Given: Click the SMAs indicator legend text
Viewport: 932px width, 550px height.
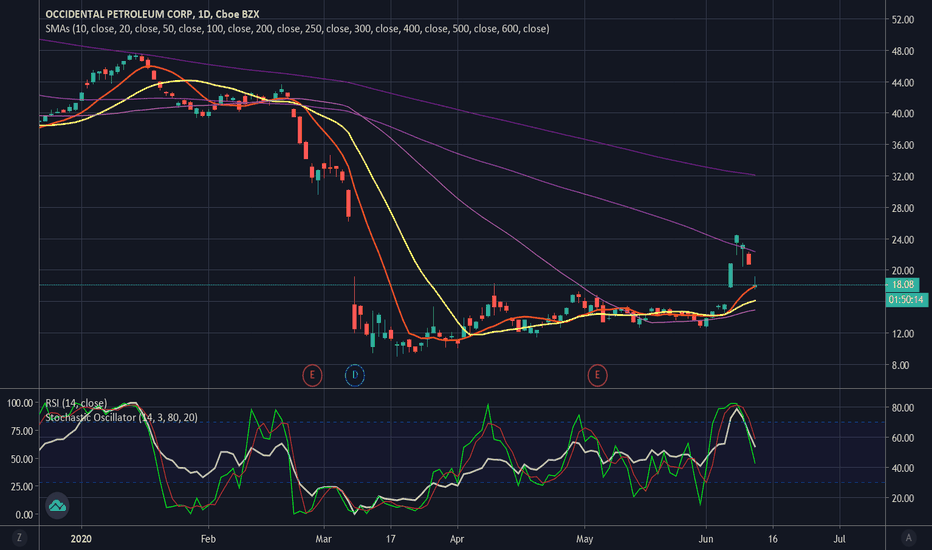Looking at the screenshot, I should click(x=297, y=29).
